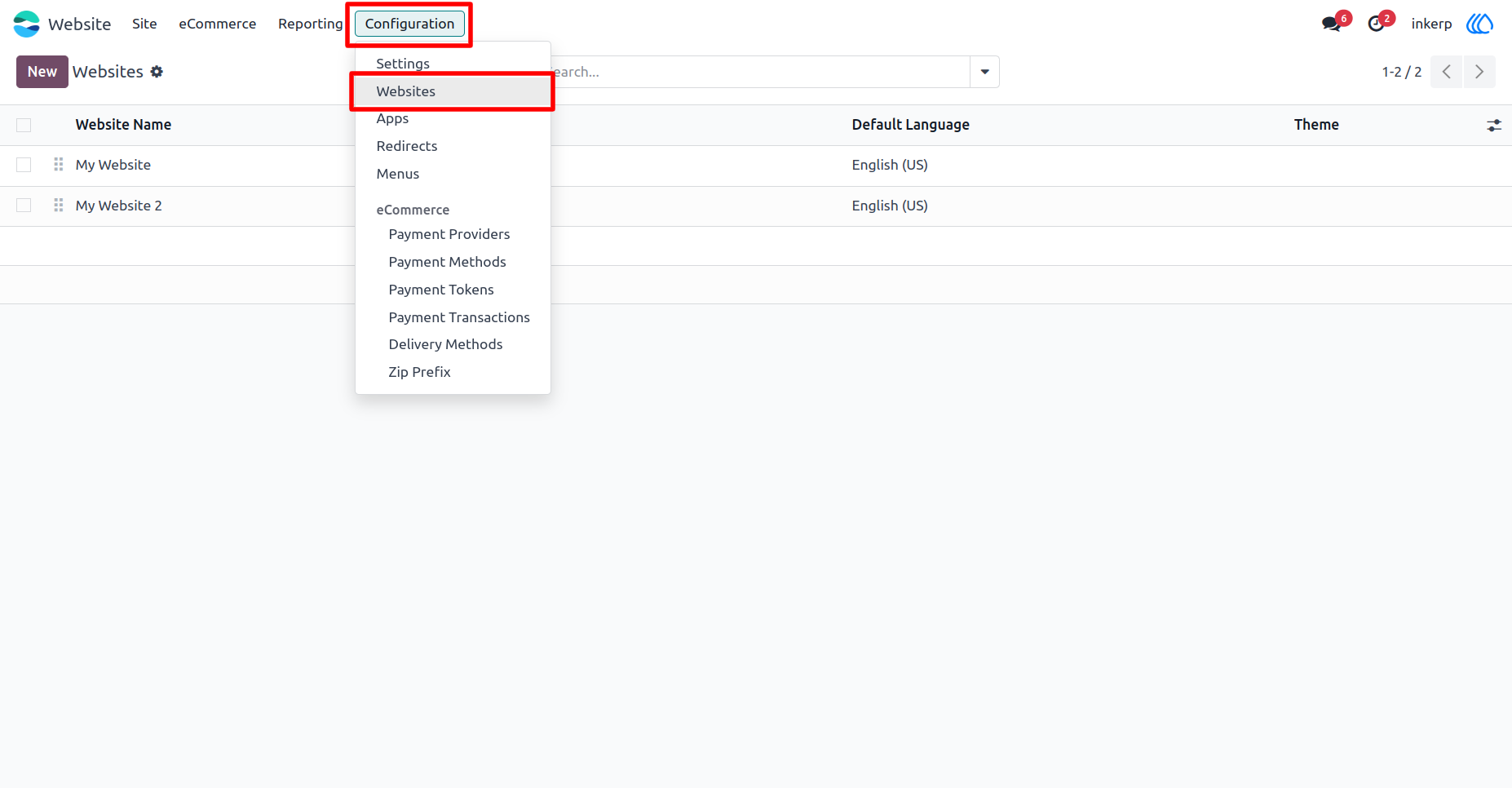Open the Websites gear actions menu

(x=157, y=72)
